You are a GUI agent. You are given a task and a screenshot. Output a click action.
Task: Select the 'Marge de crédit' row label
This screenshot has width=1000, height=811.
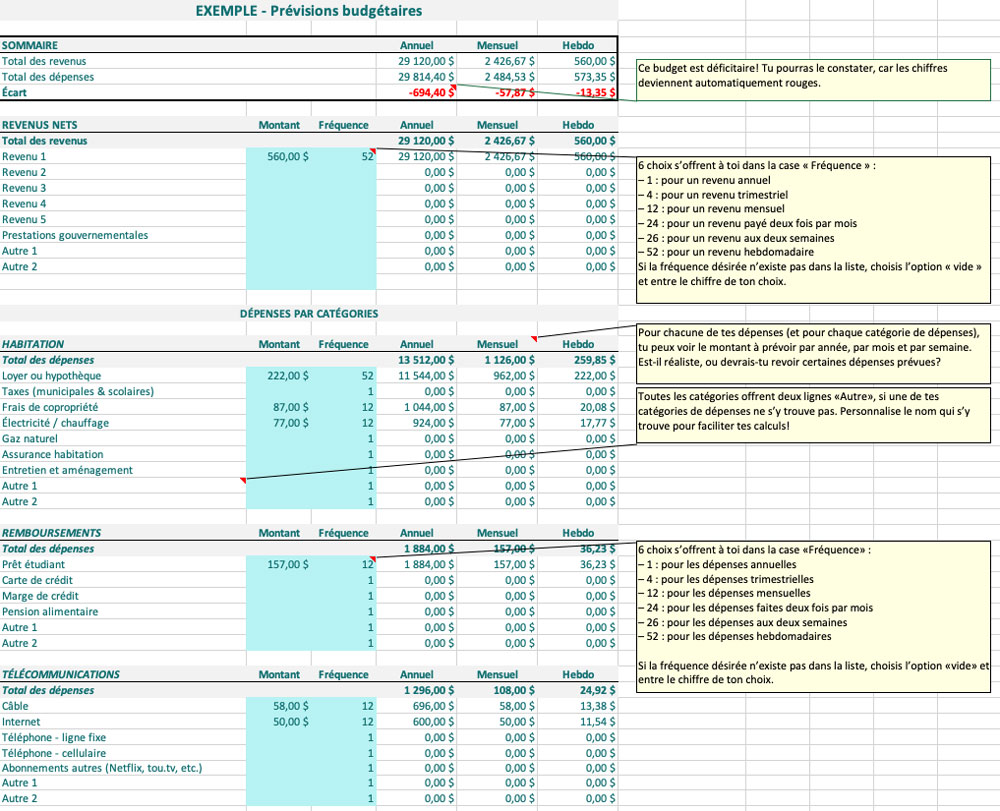coord(40,596)
